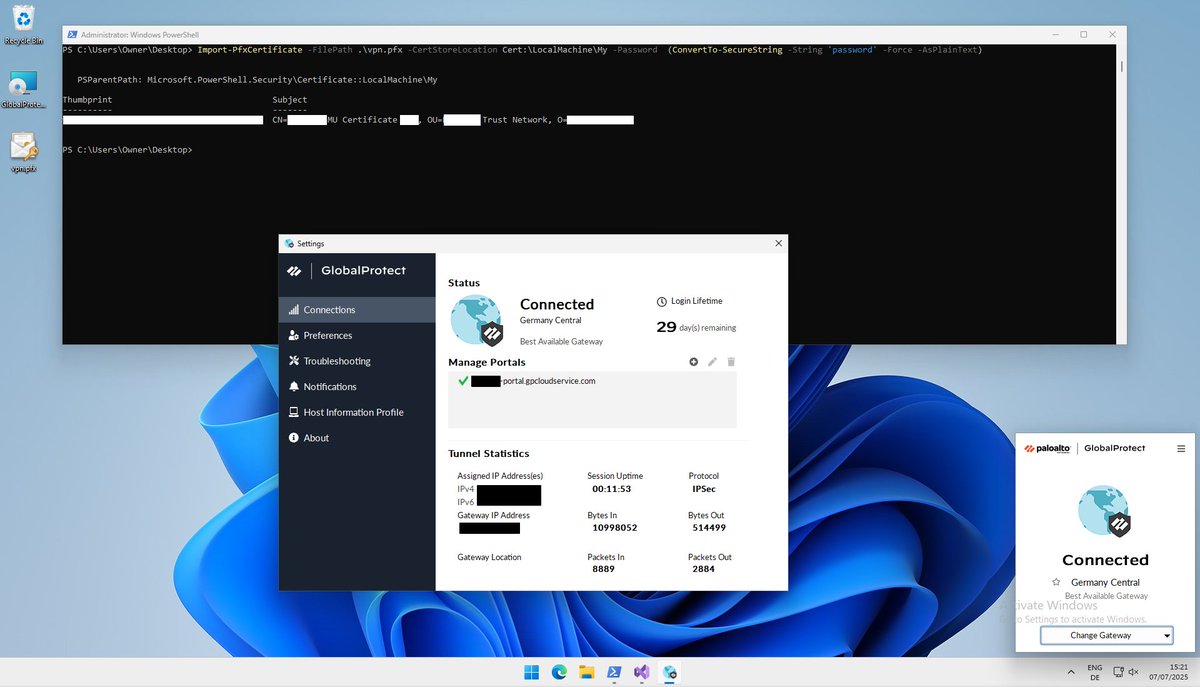Maximize the PowerShell window

point(1083,34)
